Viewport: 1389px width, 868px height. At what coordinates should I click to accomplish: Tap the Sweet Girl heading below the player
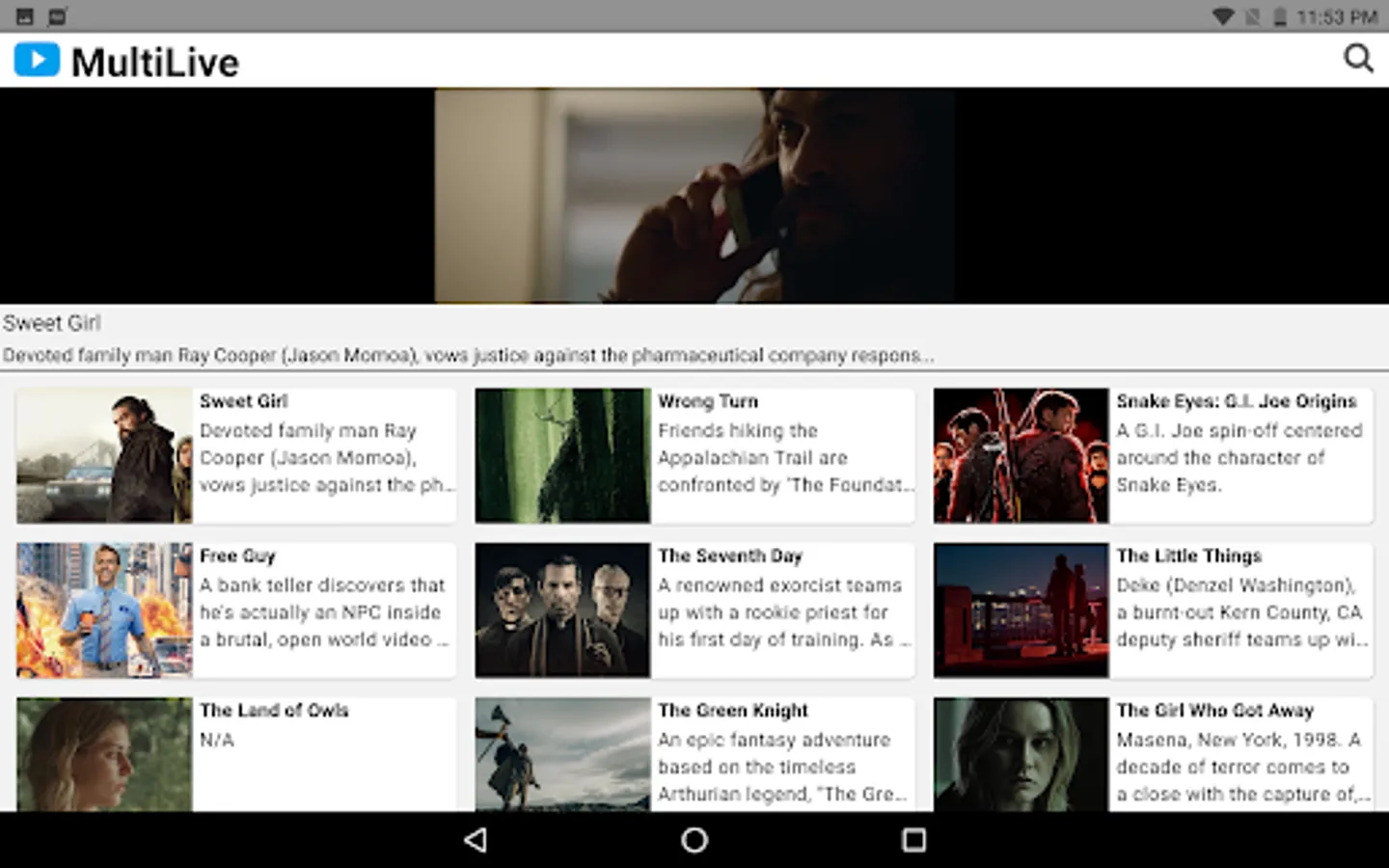[51, 323]
